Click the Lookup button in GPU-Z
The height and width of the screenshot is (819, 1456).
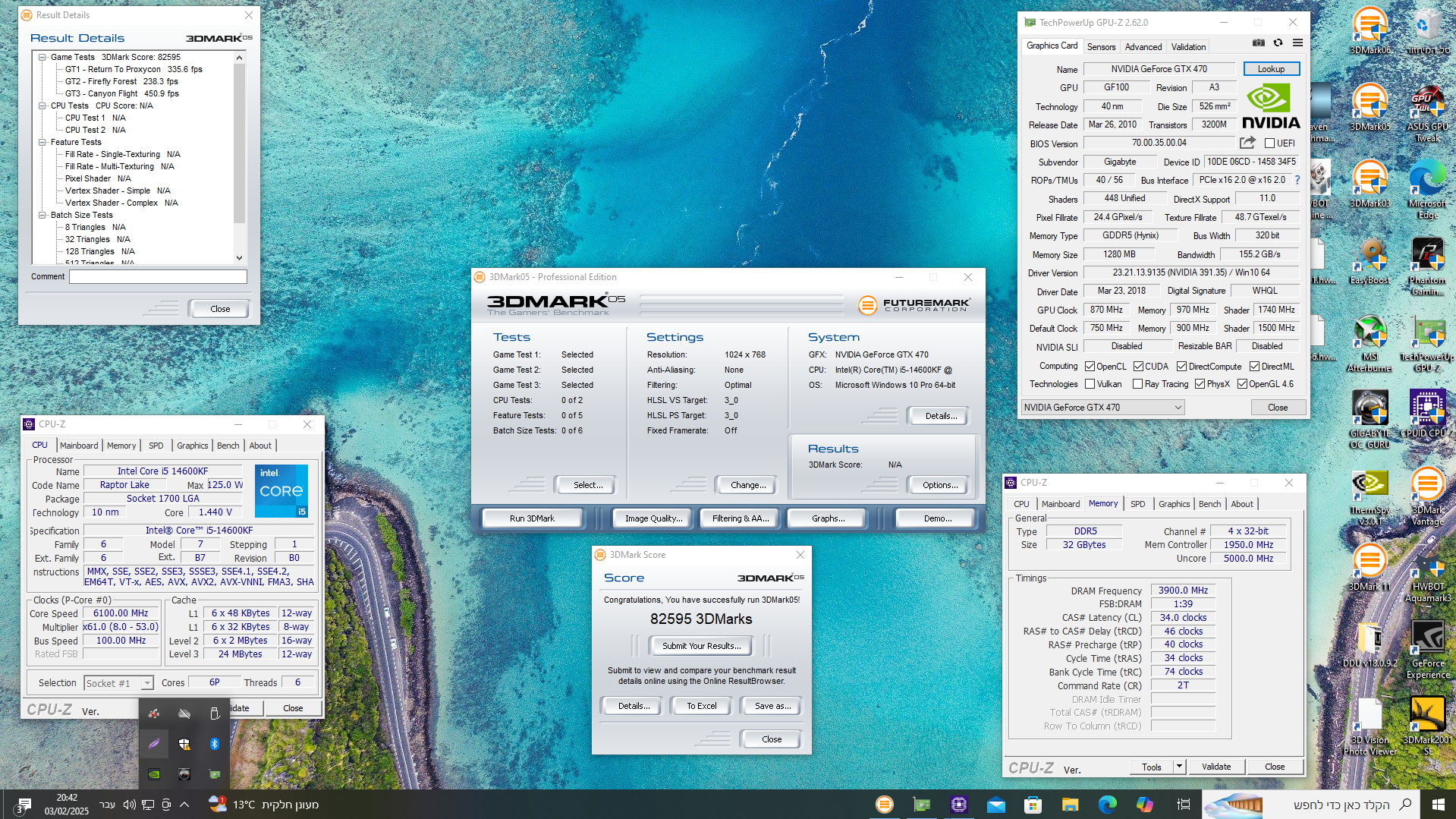click(1271, 69)
